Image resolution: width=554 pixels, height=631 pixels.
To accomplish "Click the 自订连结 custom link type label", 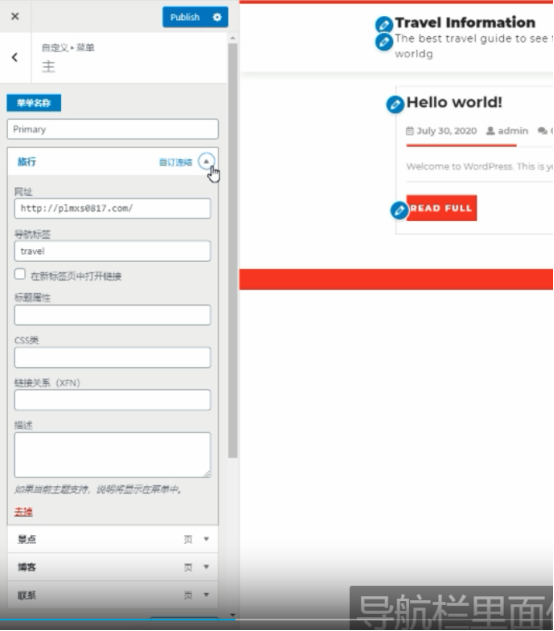I will point(176,162).
